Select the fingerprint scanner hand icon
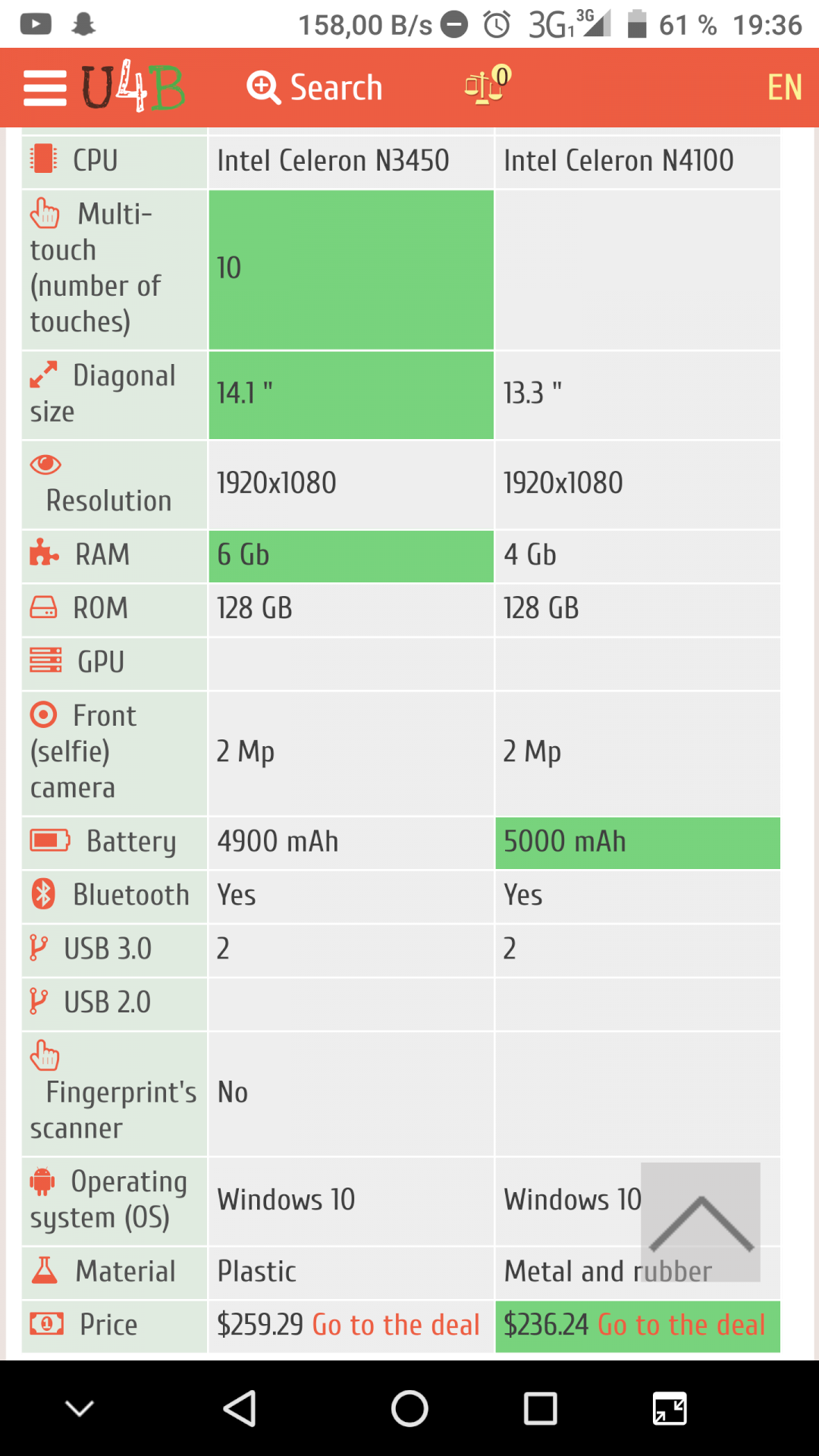 pos(44,1055)
